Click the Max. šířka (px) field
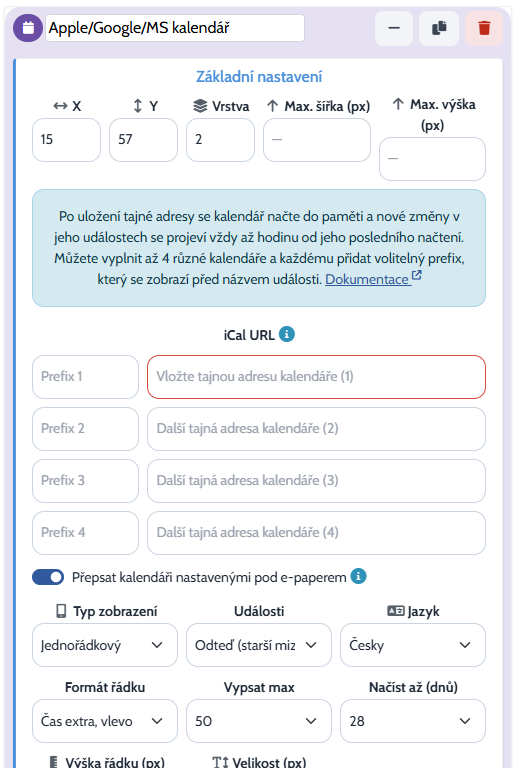Screen dimensions: 516x768 click(317, 140)
